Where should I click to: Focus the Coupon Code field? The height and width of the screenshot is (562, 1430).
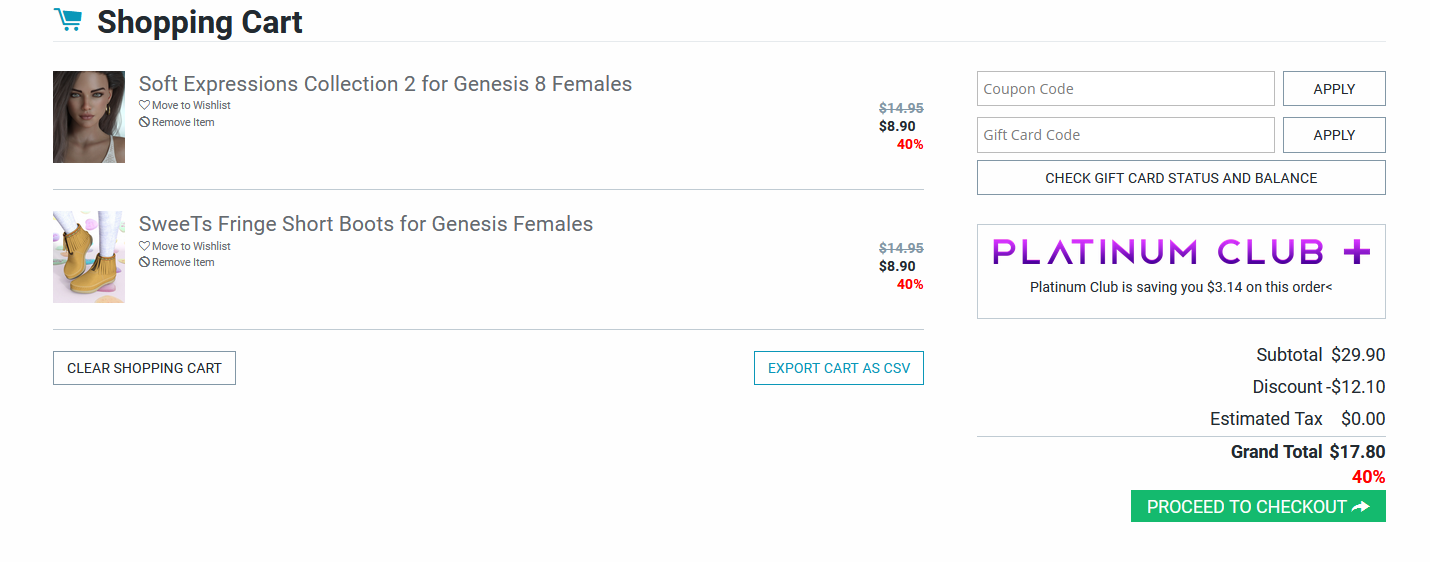click(x=1125, y=89)
